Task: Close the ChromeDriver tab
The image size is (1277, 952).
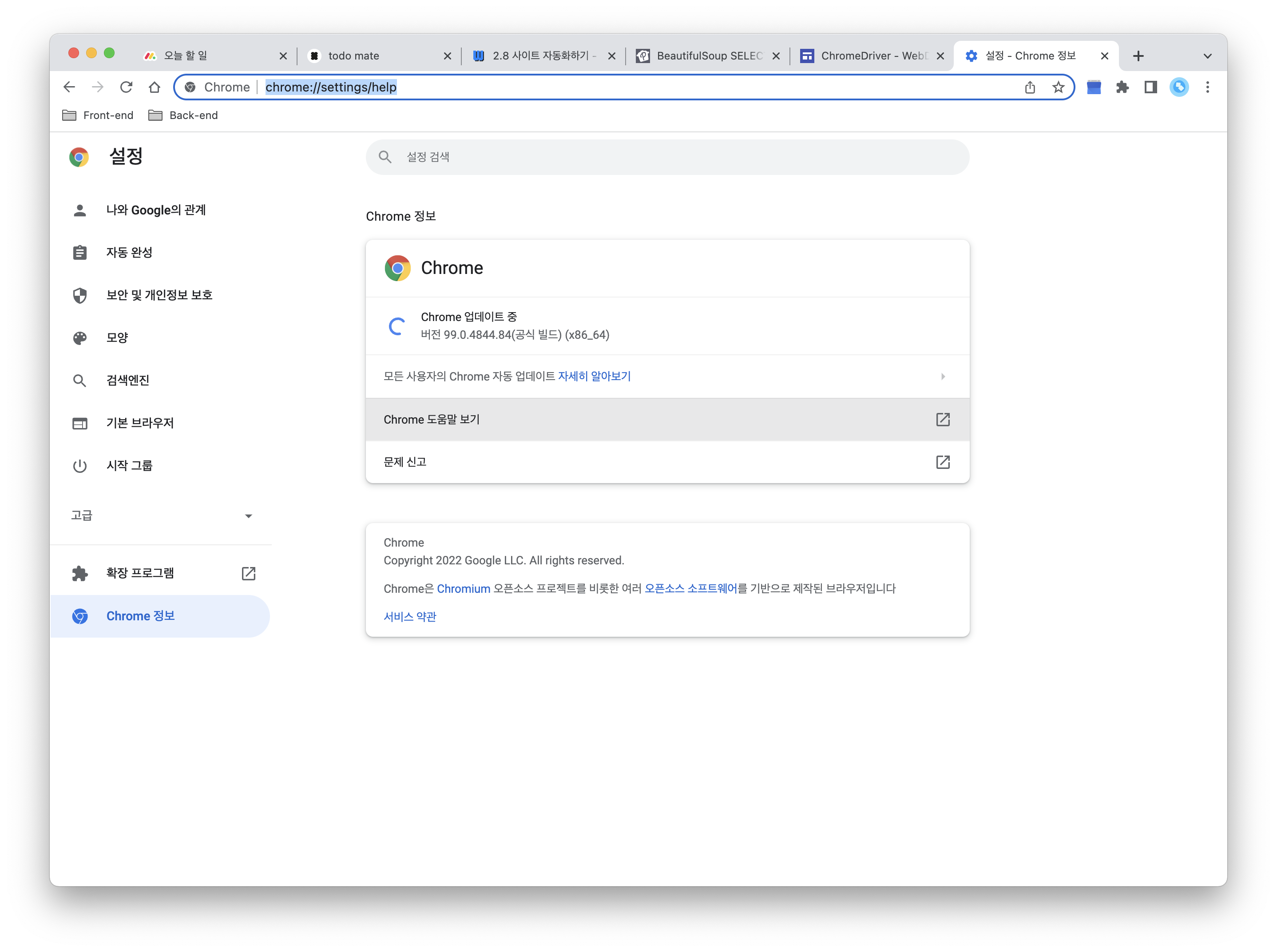Action: click(940, 56)
